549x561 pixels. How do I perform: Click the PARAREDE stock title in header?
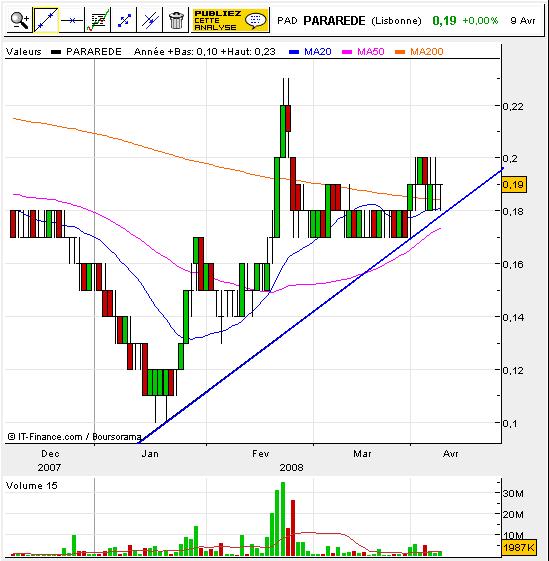point(334,21)
